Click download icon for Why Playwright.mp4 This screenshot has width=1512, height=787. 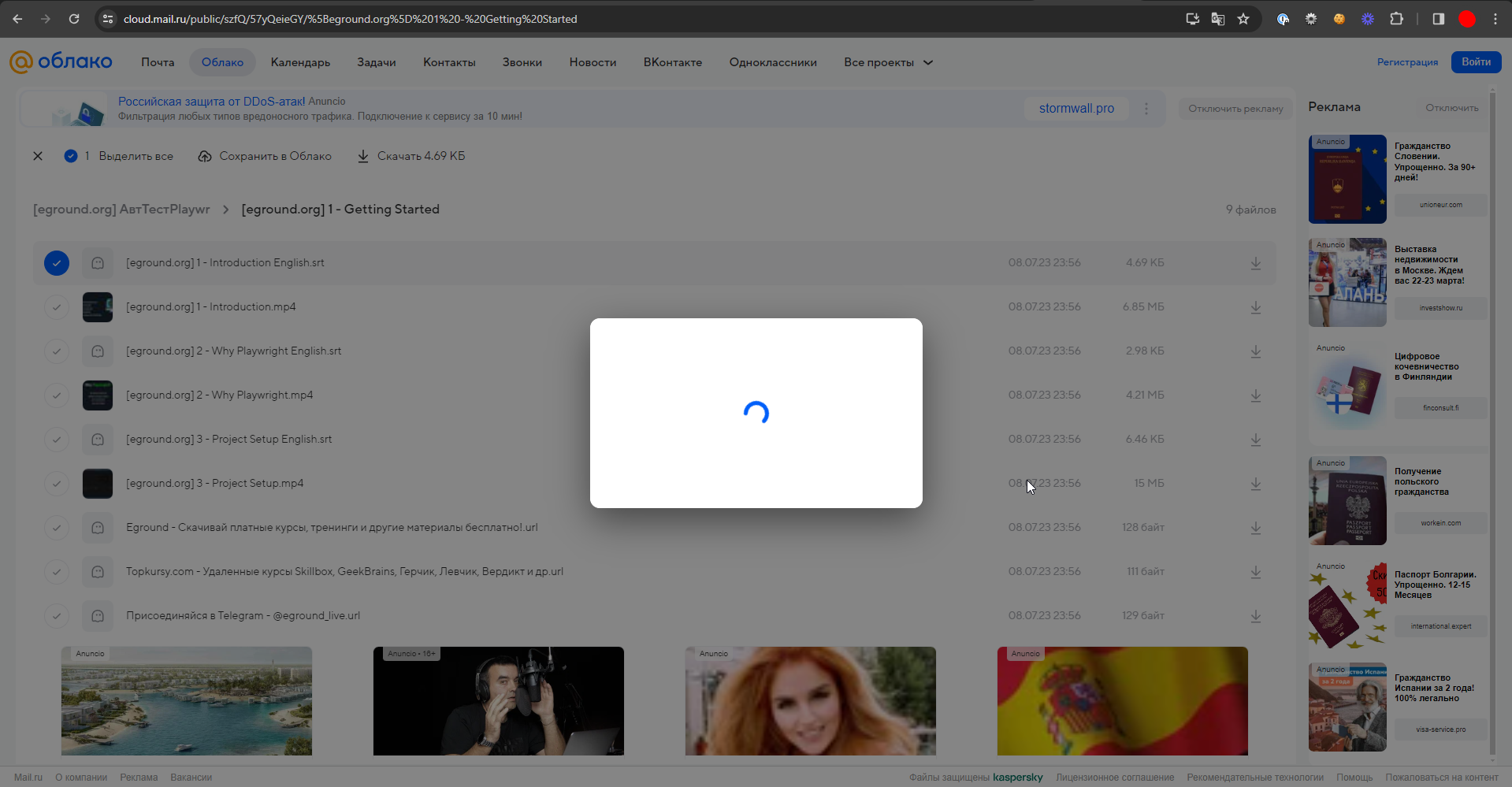click(1255, 395)
